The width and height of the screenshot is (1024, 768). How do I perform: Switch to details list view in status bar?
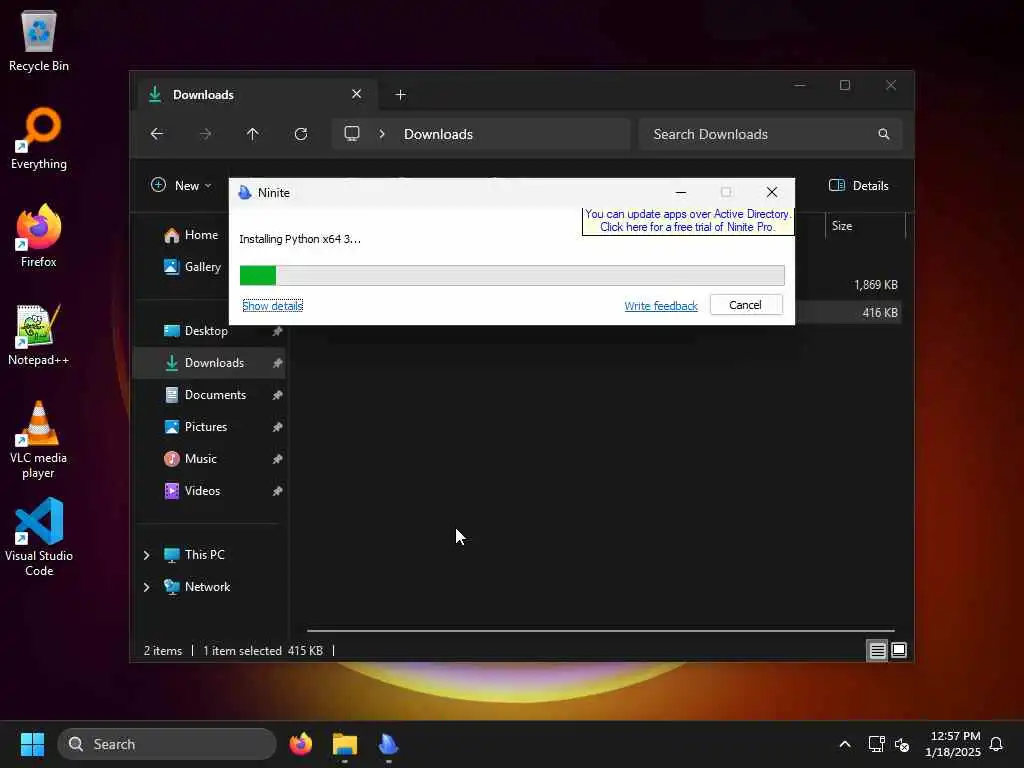(877, 650)
